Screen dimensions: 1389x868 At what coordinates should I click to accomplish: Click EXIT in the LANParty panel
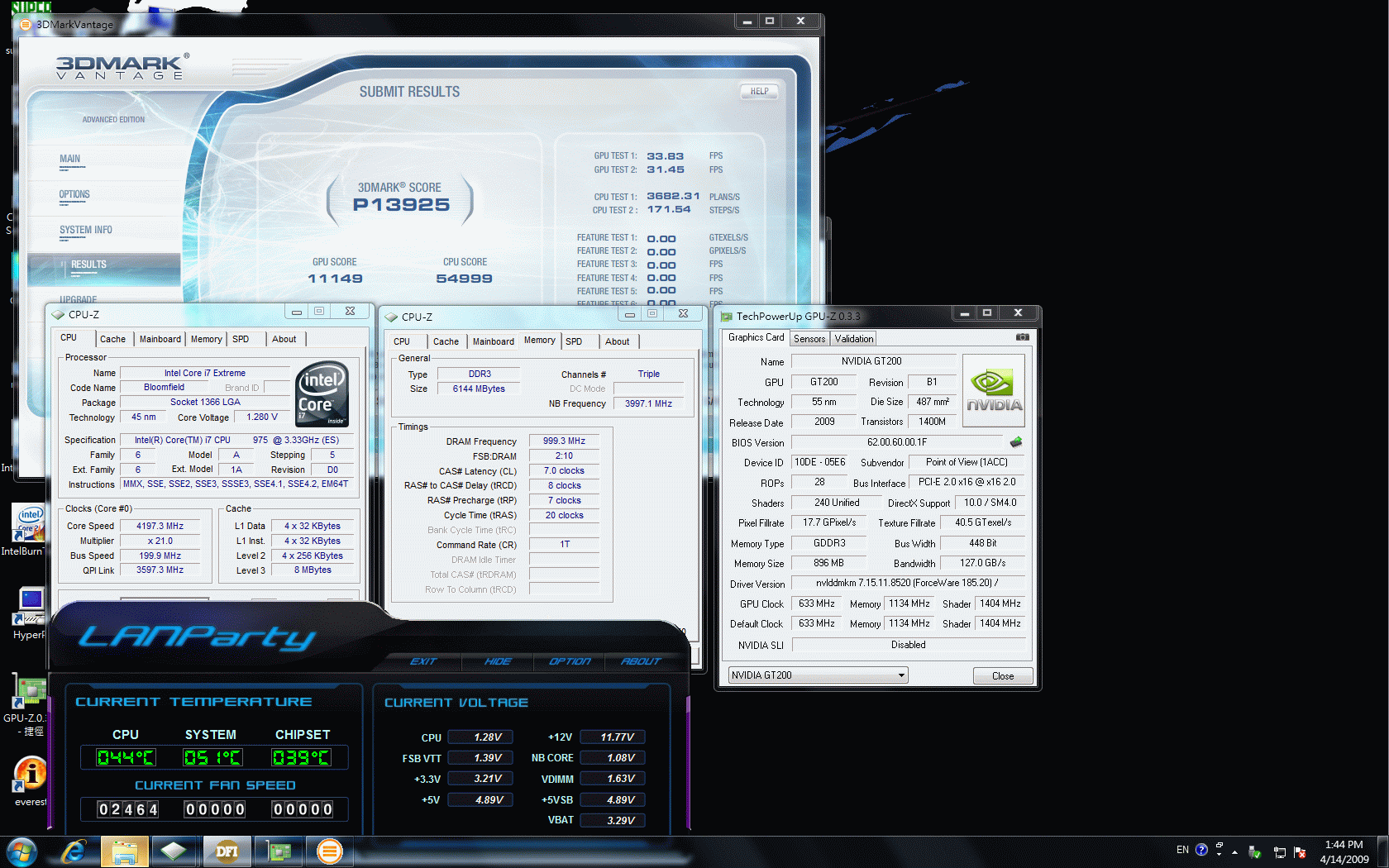[423, 661]
